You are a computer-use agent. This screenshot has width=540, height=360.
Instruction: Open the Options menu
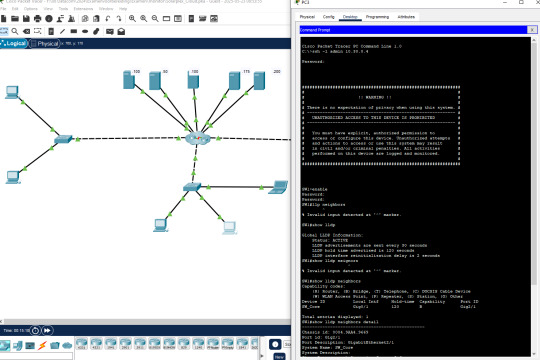pos(31,9)
